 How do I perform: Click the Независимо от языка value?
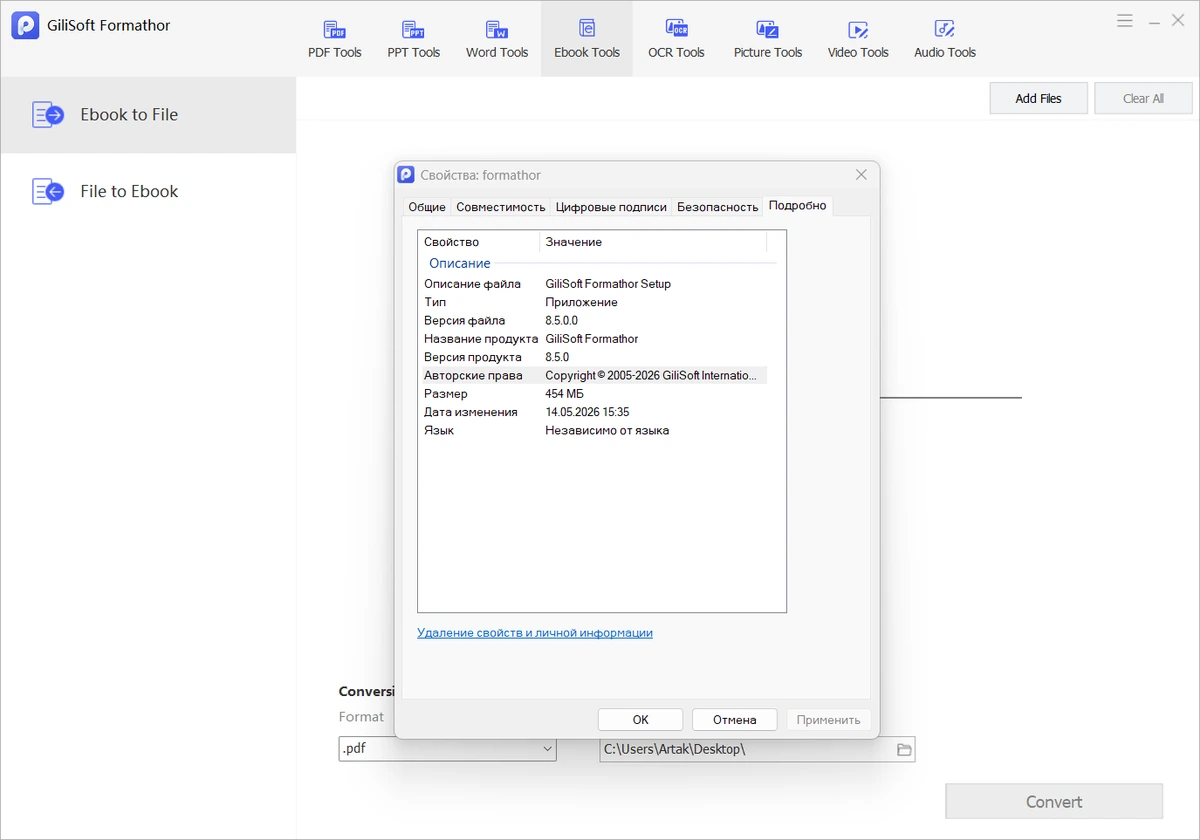(x=607, y=431)
